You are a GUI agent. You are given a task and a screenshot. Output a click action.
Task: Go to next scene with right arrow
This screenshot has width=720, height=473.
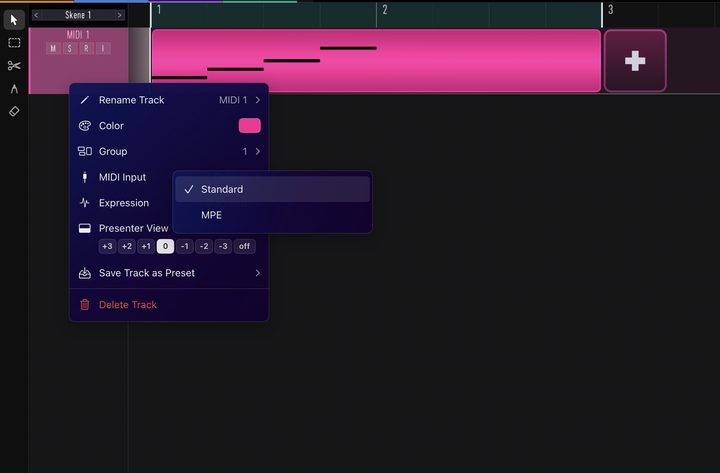point(119,15)
